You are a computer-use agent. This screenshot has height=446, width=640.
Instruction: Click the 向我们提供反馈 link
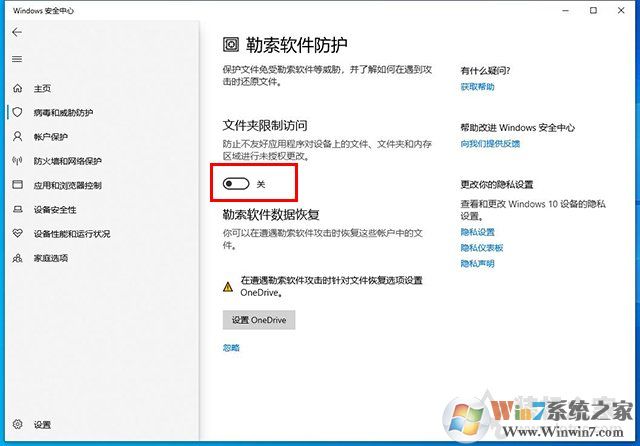click(x=490, y=144)
